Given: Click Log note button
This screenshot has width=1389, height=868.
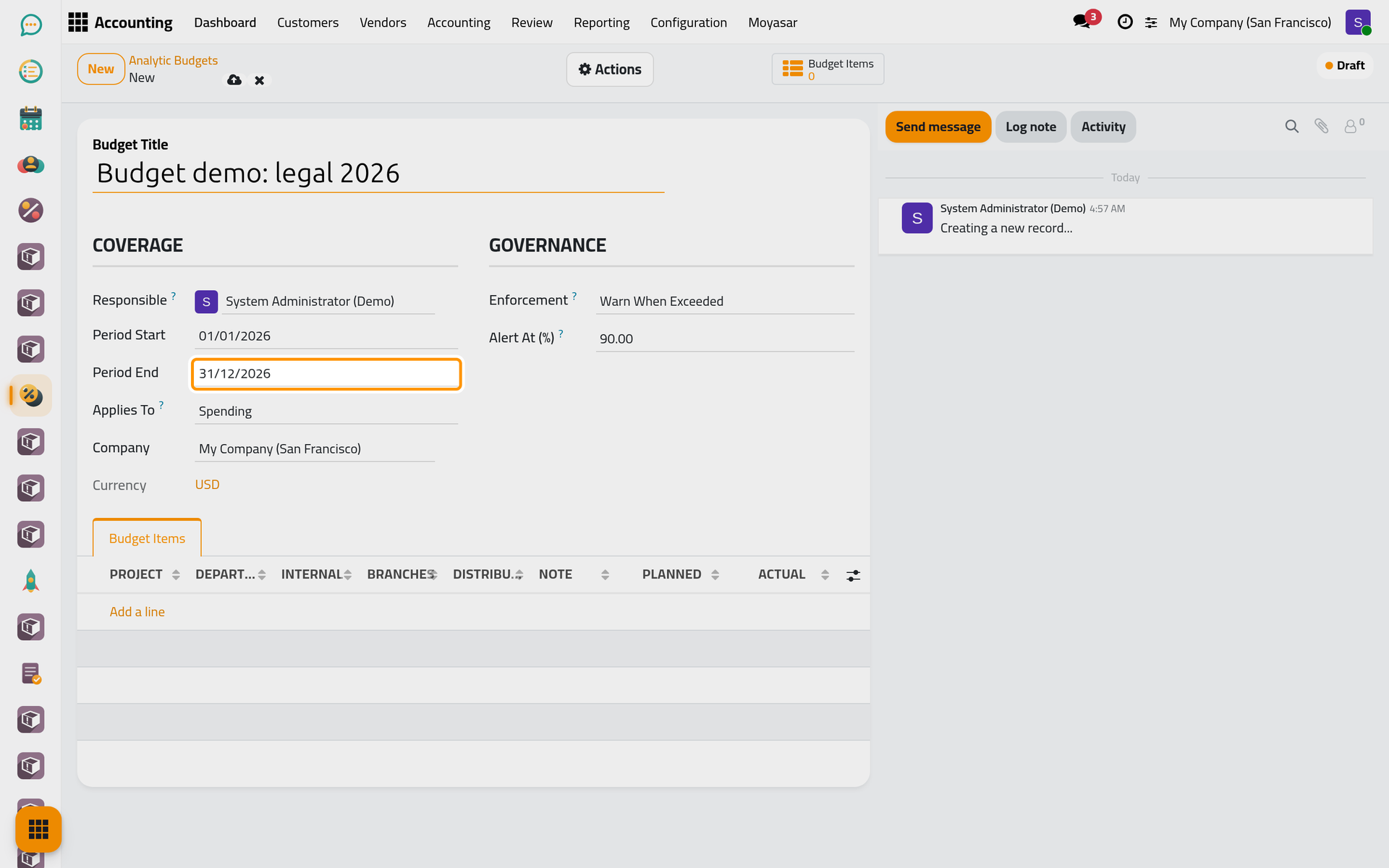Looking at the screenshot, I should pos(1030,127).
